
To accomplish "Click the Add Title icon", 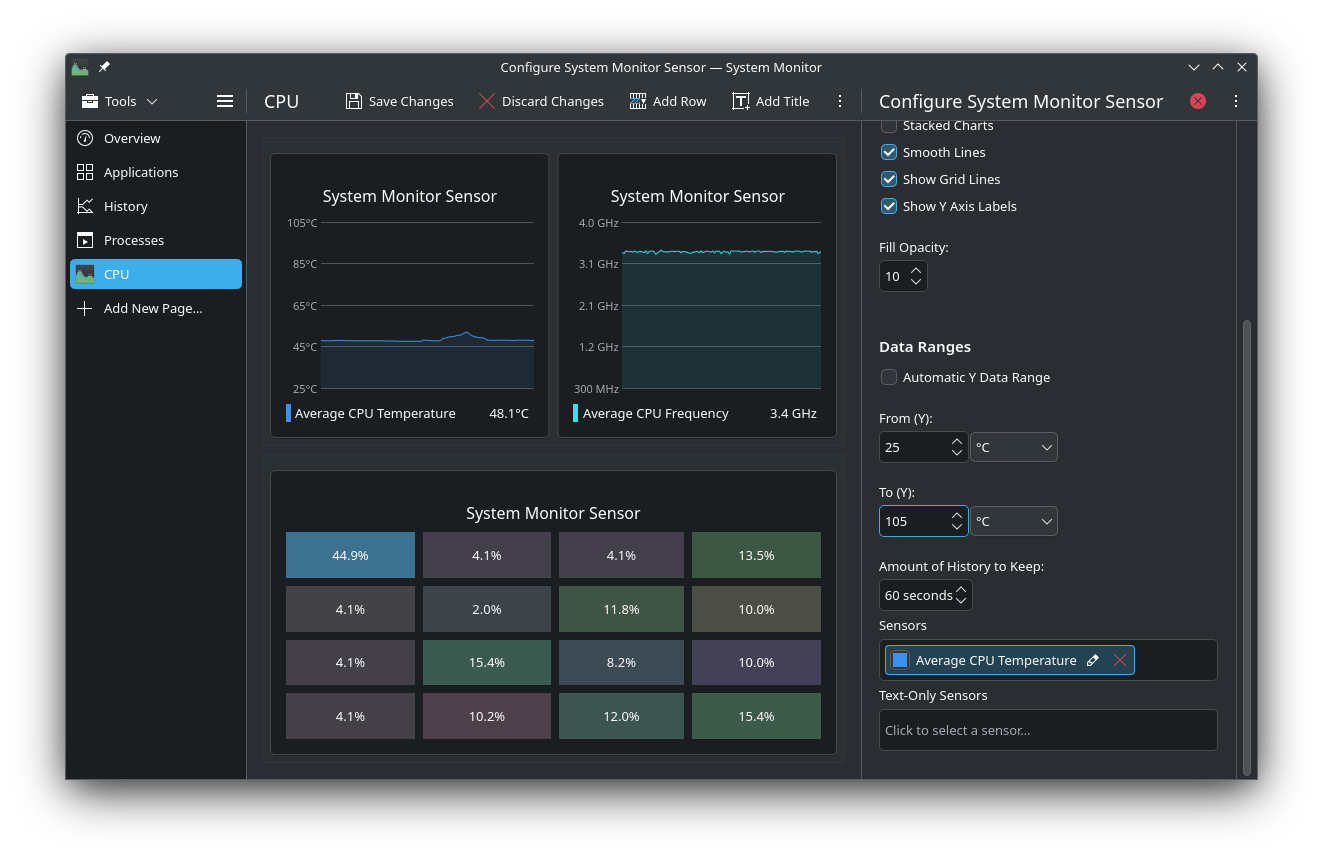I will 741,101.
